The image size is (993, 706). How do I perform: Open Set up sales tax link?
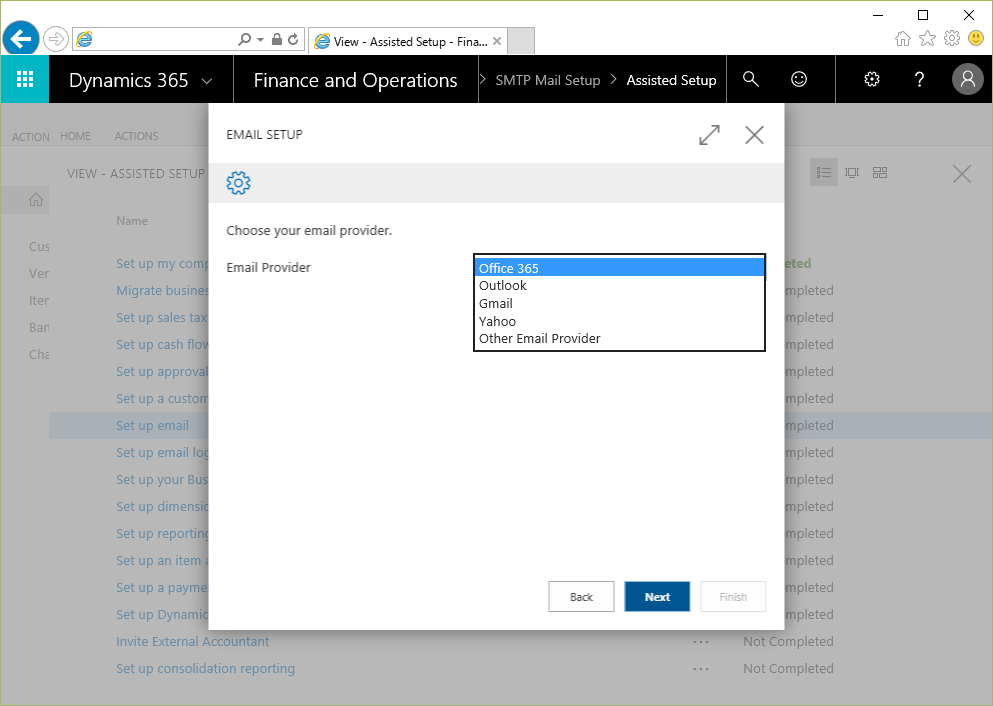pyautogui.click(x=161, y=318)
